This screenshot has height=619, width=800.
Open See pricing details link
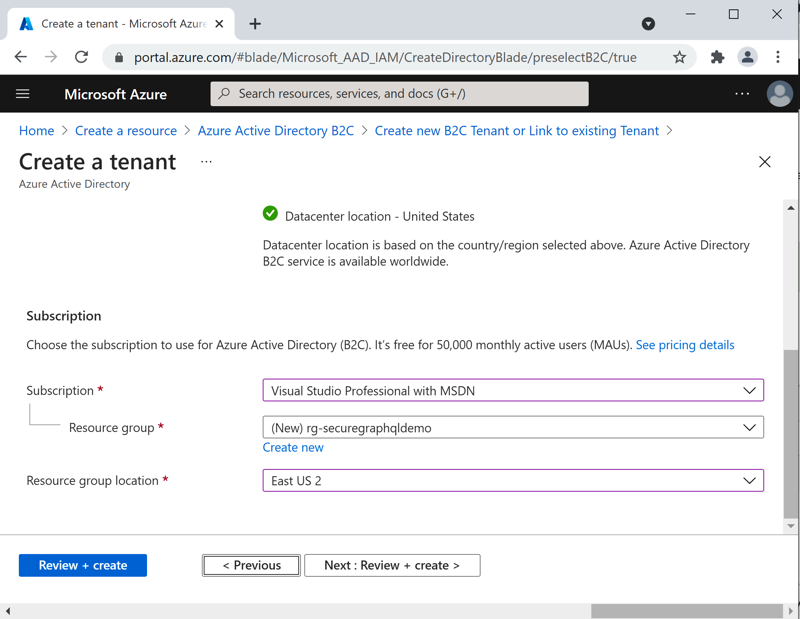(x=685, y=345)
